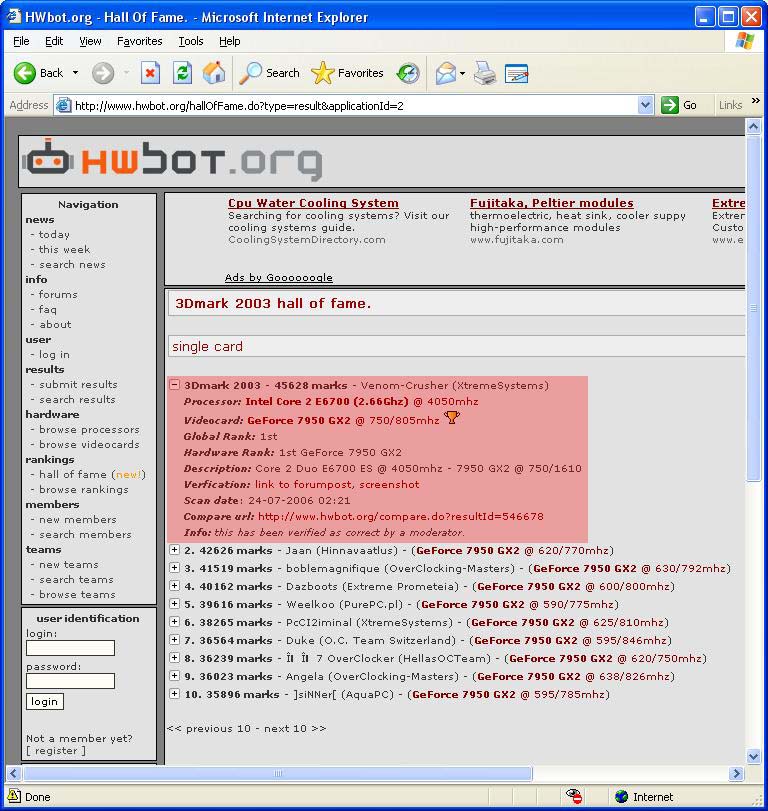The image size is (768, 811).
Task: Expand result 2 by Jaan
Action: [x=175, y=550]
